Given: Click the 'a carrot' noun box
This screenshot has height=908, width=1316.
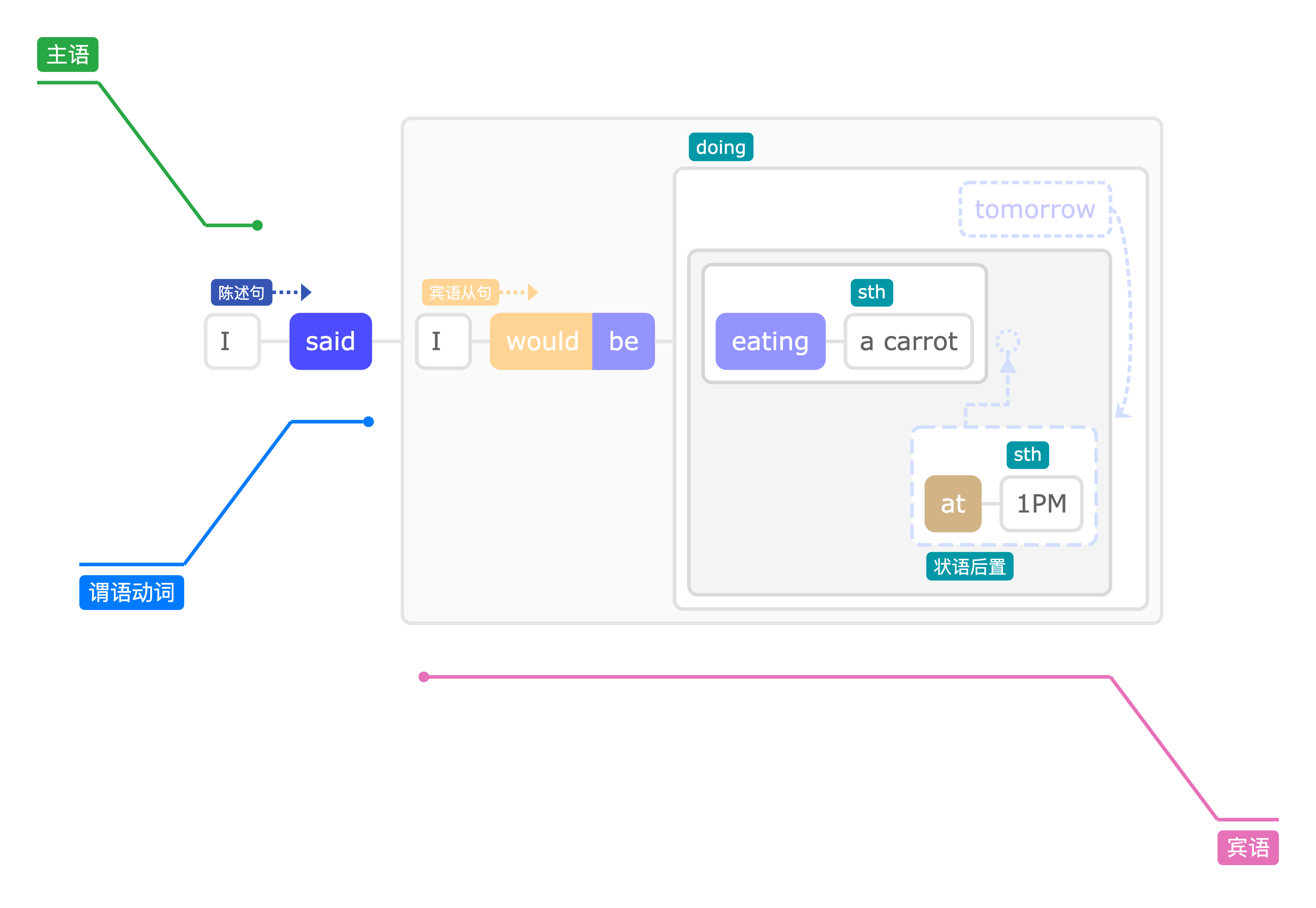Looking at the screenshot, I should [x=908, y=341].
